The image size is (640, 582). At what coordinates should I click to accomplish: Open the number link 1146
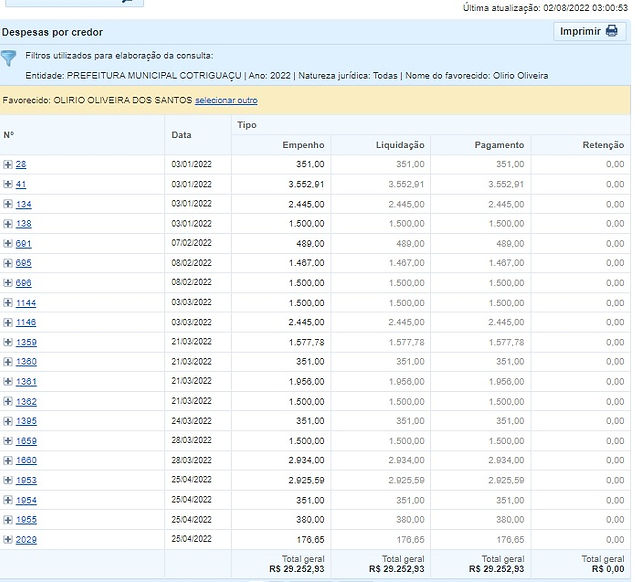coord(26,322)
